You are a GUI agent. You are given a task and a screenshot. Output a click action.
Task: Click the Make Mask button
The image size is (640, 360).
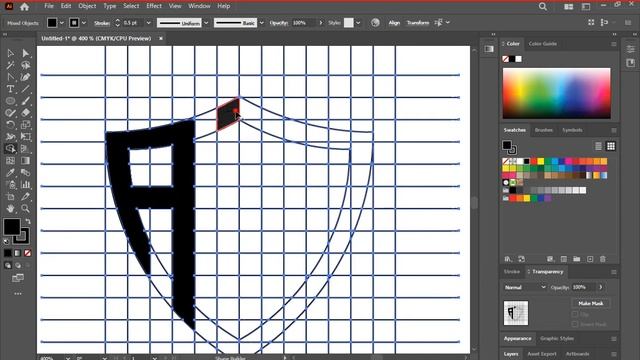click(x=591, y=303)
